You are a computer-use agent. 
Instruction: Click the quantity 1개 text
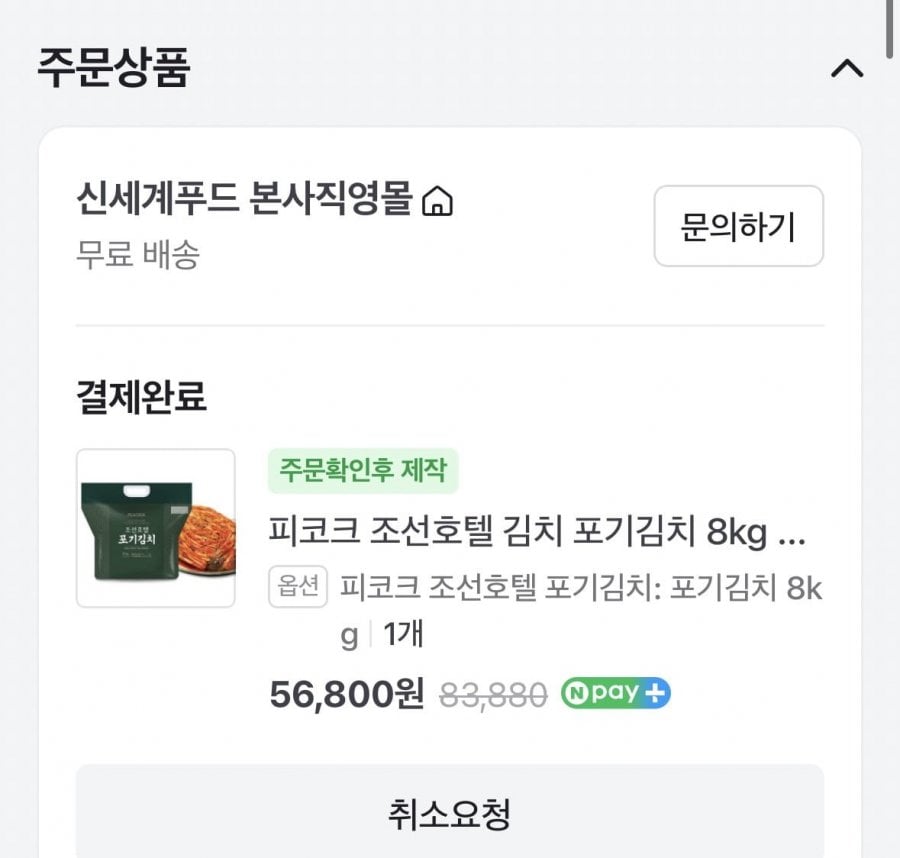pos(403,635)
